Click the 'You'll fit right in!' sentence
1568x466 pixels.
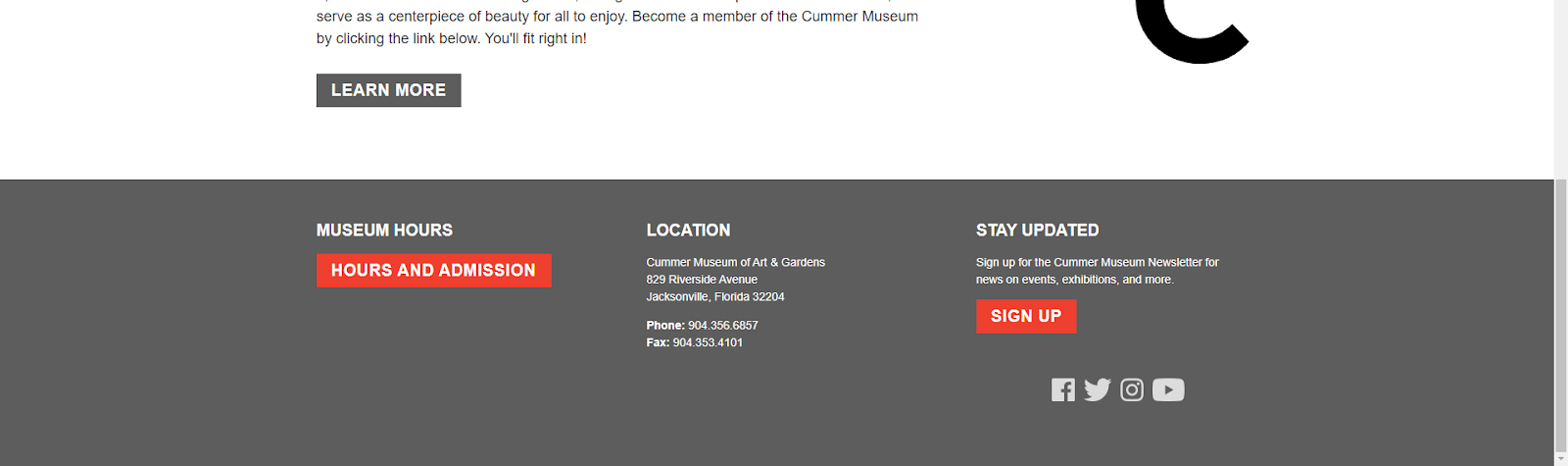(x=535, y=39)
